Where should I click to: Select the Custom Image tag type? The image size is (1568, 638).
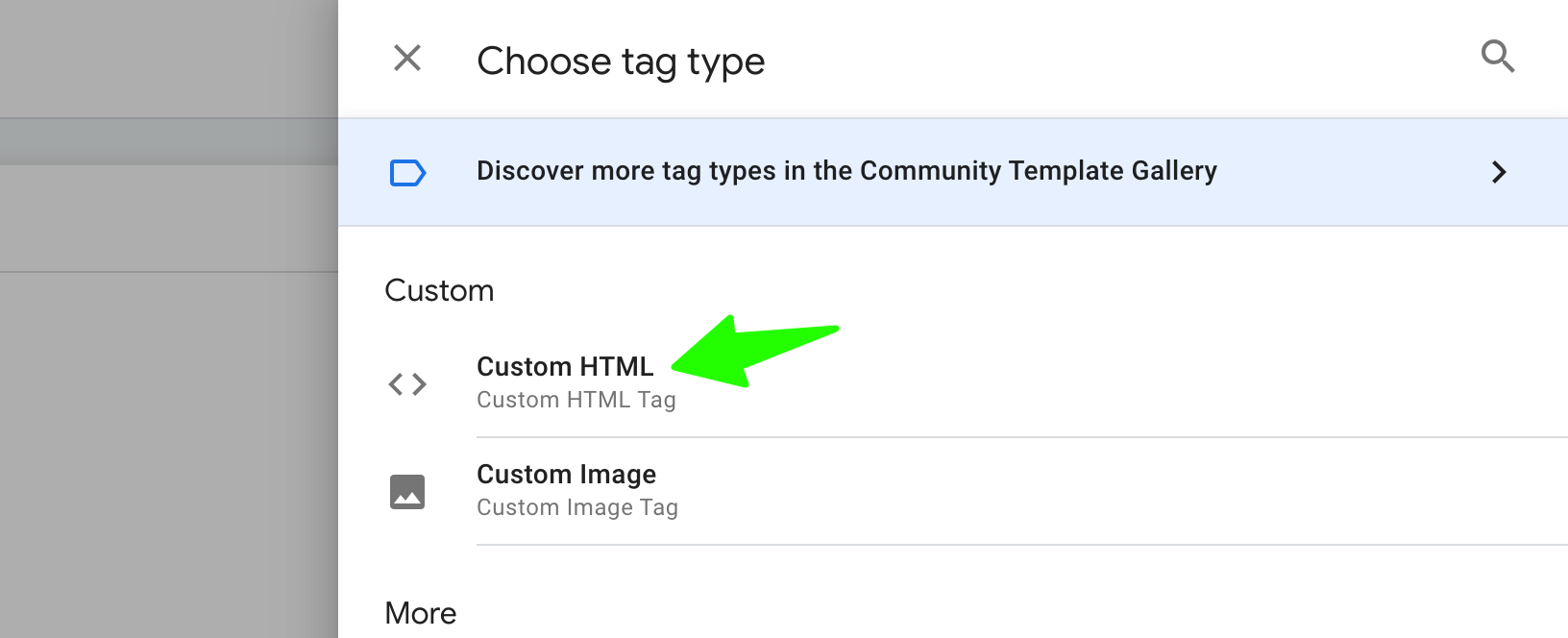(x=566, y=475)
